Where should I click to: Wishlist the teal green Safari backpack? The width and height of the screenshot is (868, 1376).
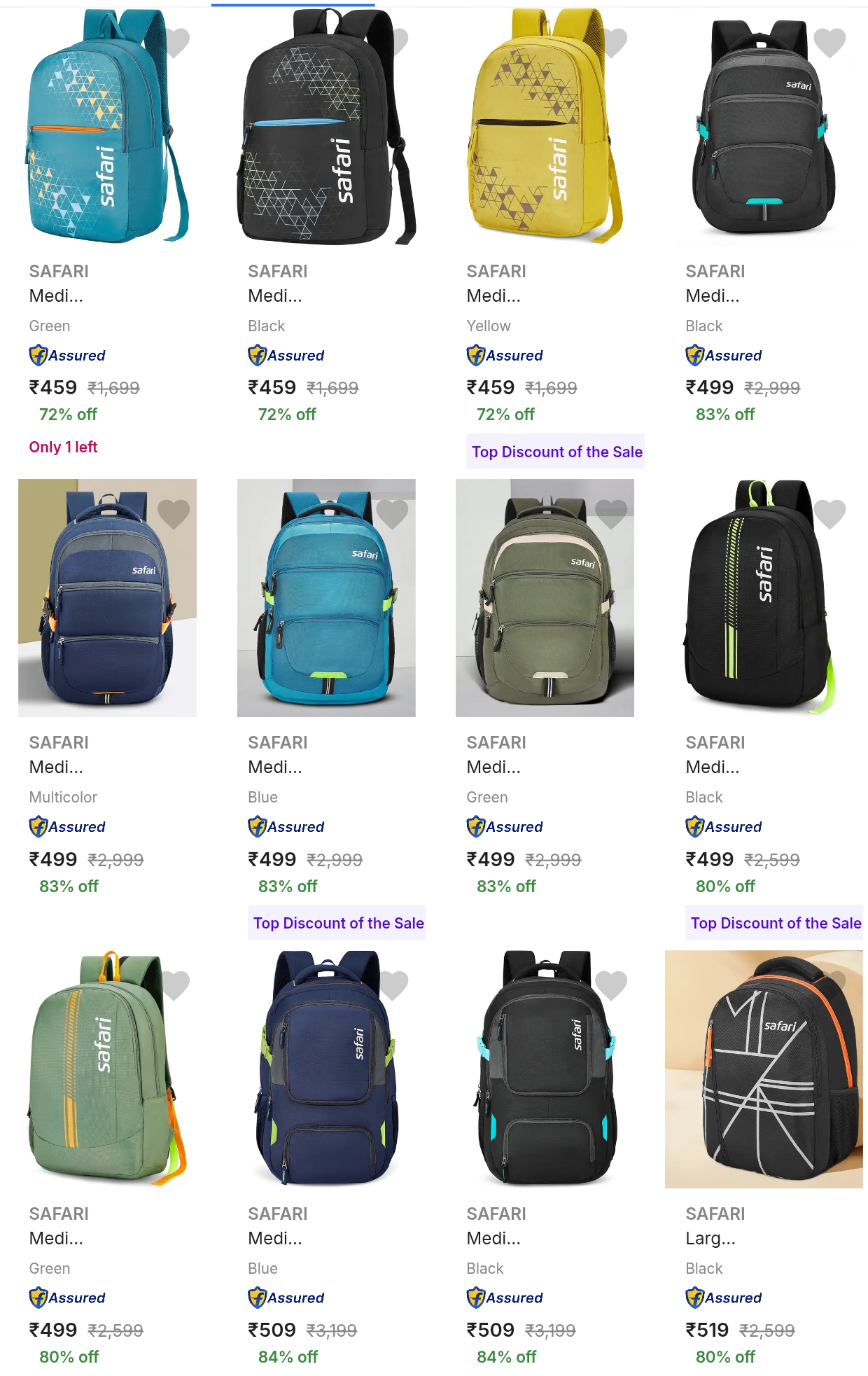[x=175, y=43]
